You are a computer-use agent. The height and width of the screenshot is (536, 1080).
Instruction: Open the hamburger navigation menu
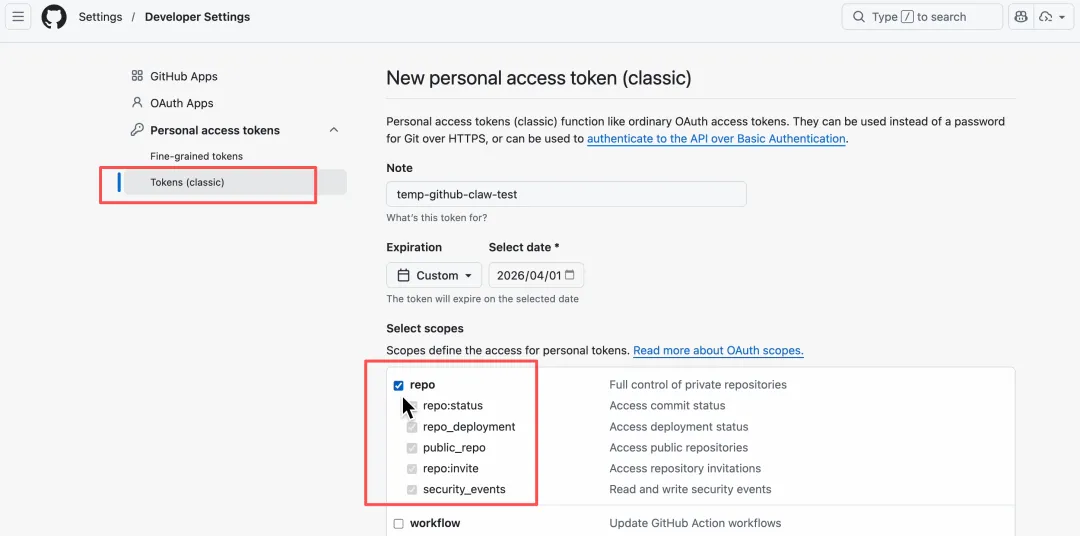click(x=18, y=17)
